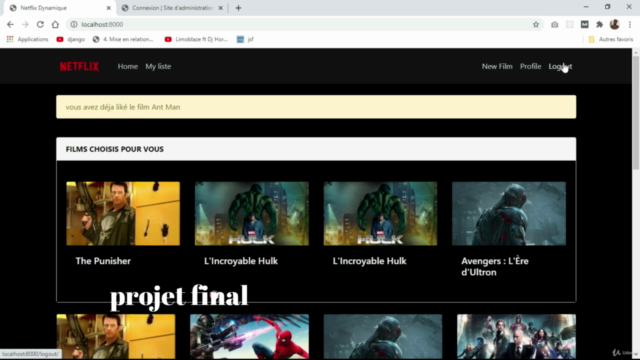Open the Limoblaze ft Dj Hor bookmark

click(x=196, y=39)
